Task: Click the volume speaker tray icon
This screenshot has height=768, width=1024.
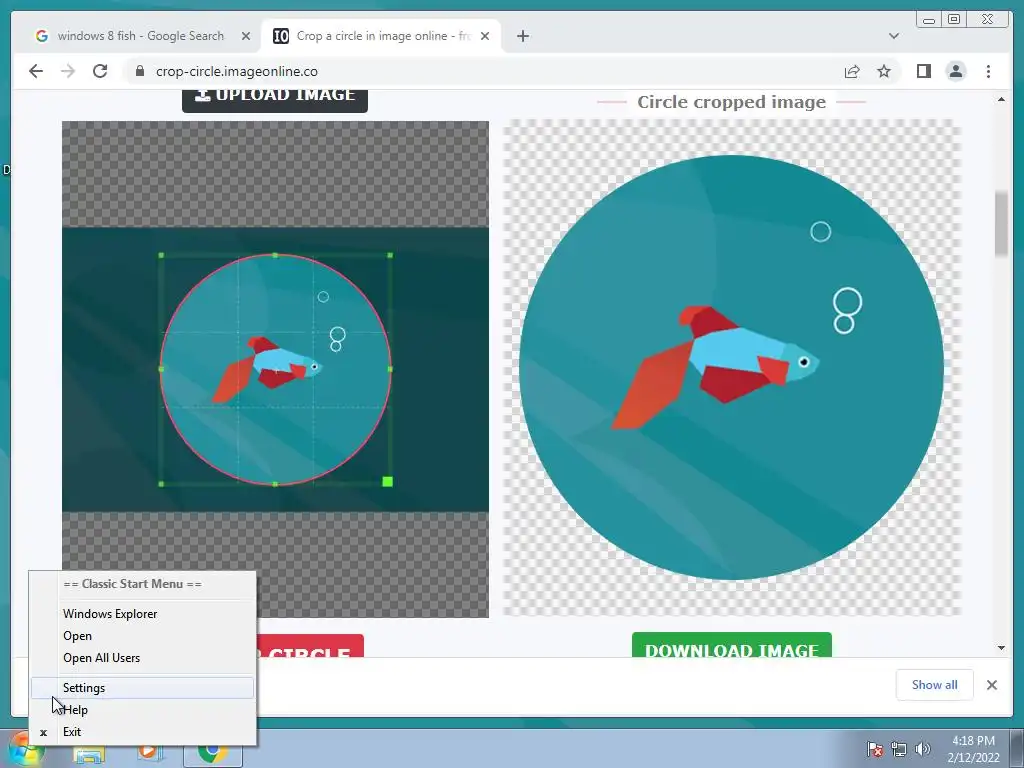Action: point(923,750)
